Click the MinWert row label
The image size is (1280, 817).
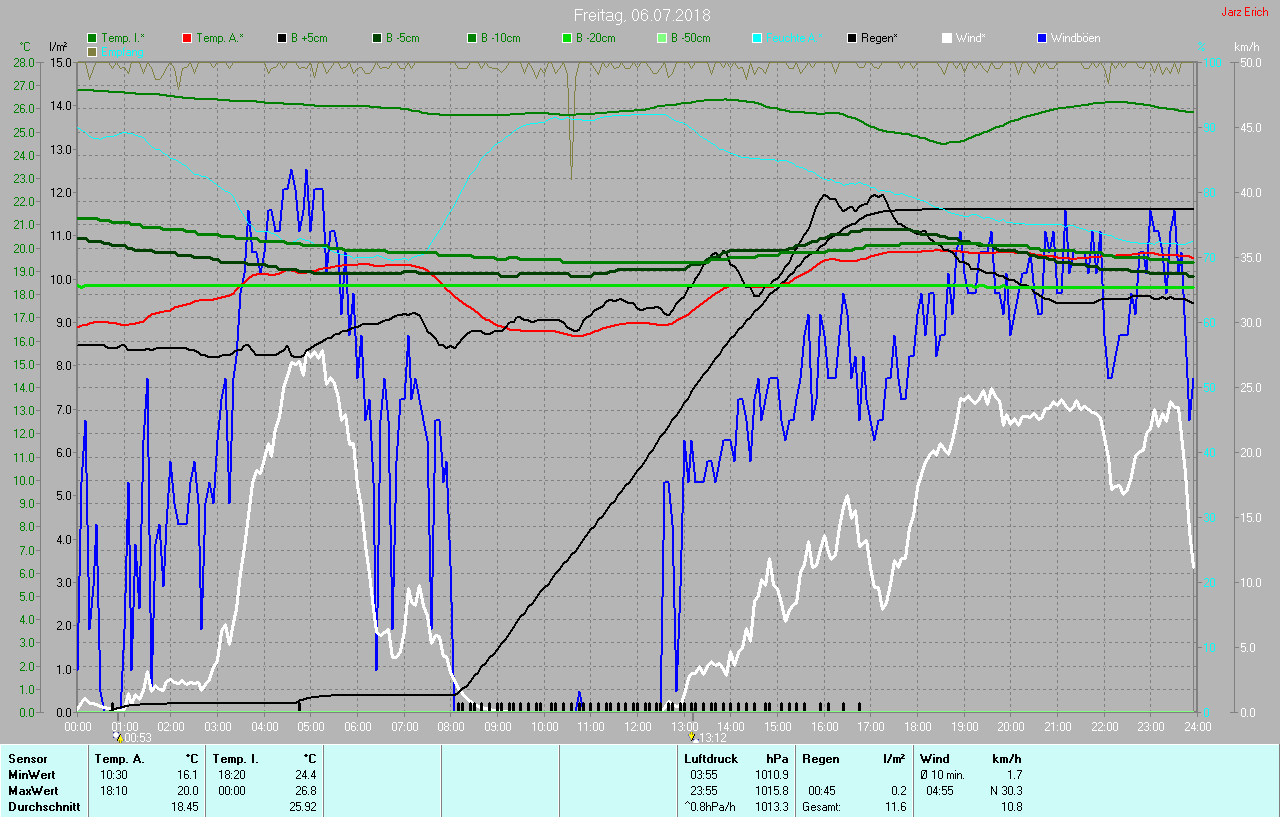click(32, 775)
